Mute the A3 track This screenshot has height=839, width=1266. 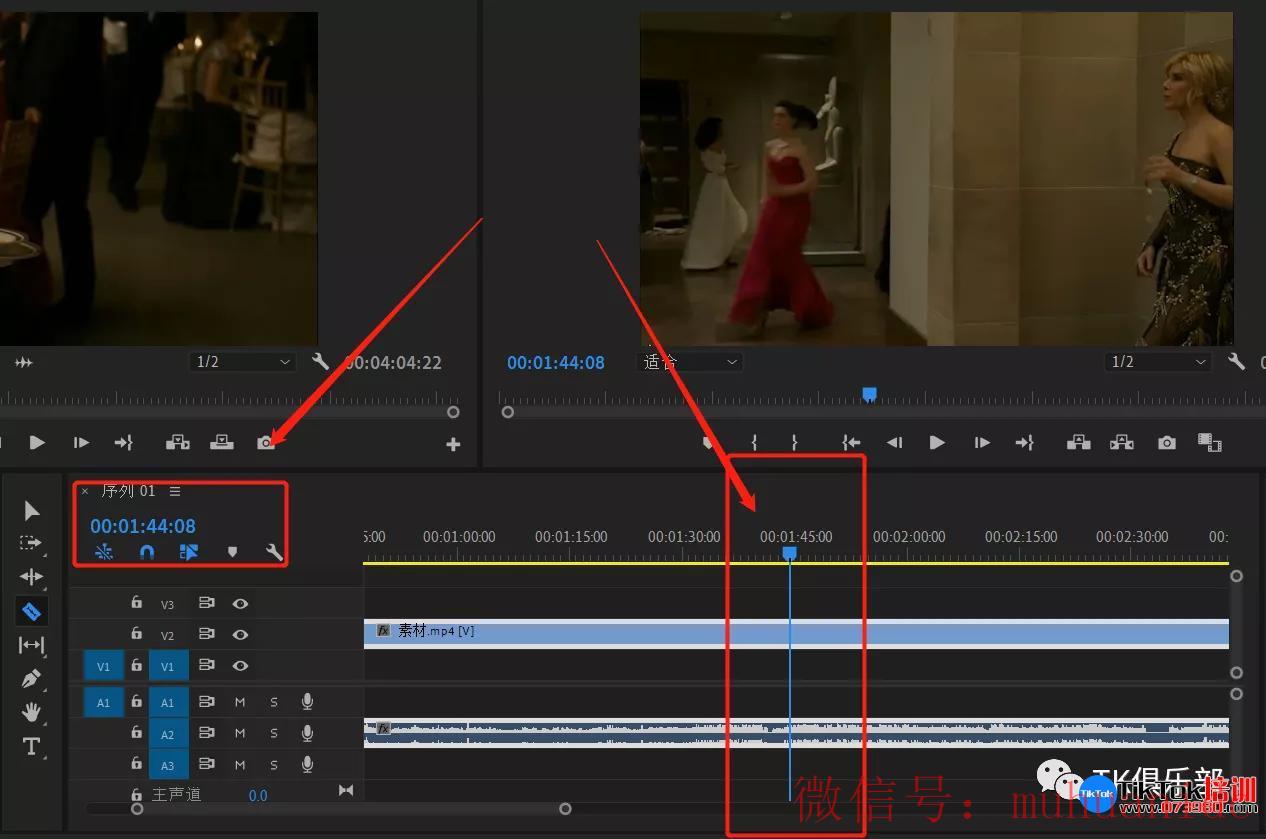(240, 765)
